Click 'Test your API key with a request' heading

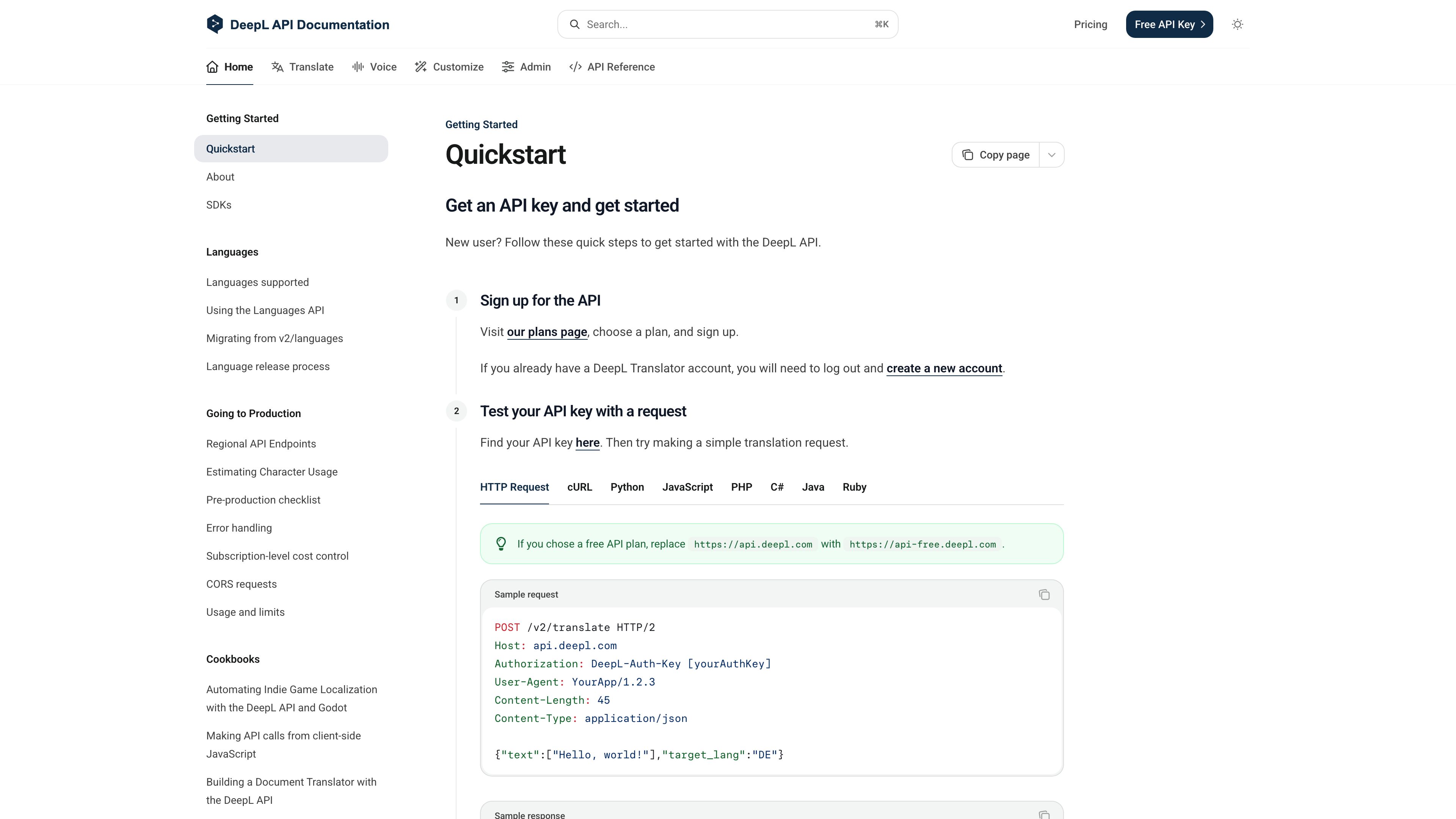(583, 411)
